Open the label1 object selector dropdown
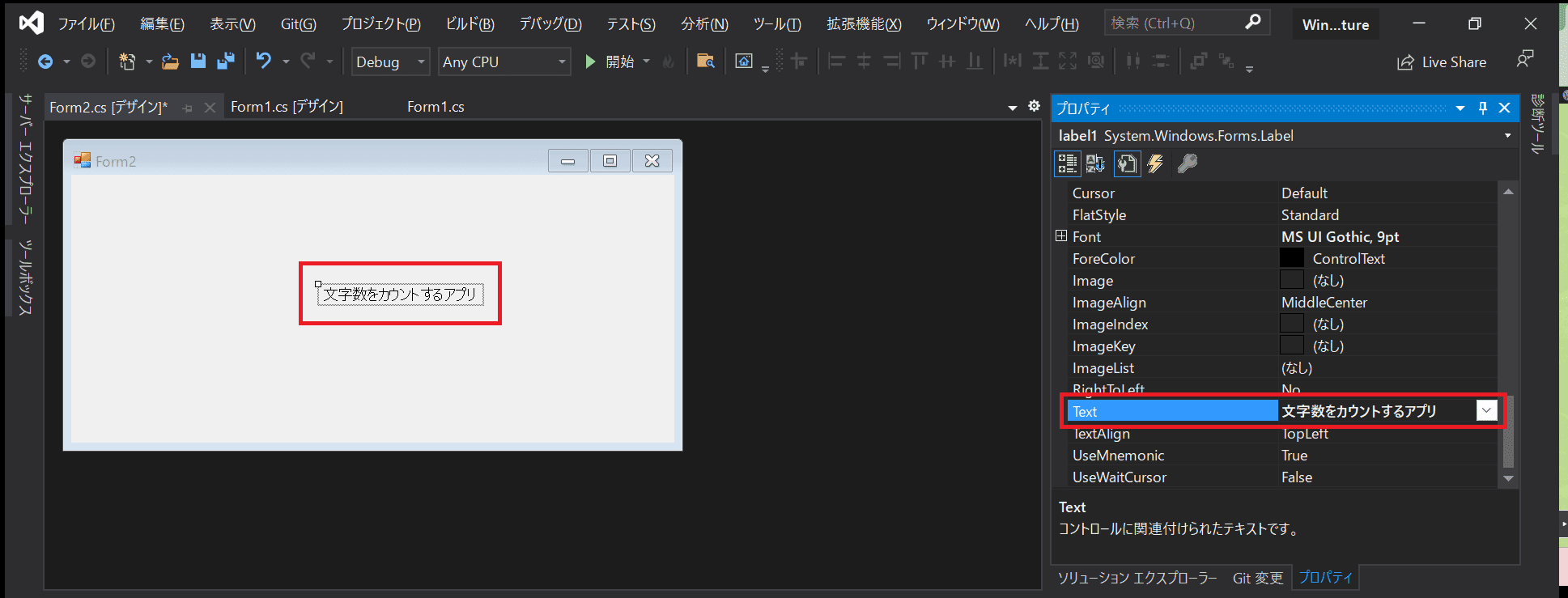 pos(1507,135)
